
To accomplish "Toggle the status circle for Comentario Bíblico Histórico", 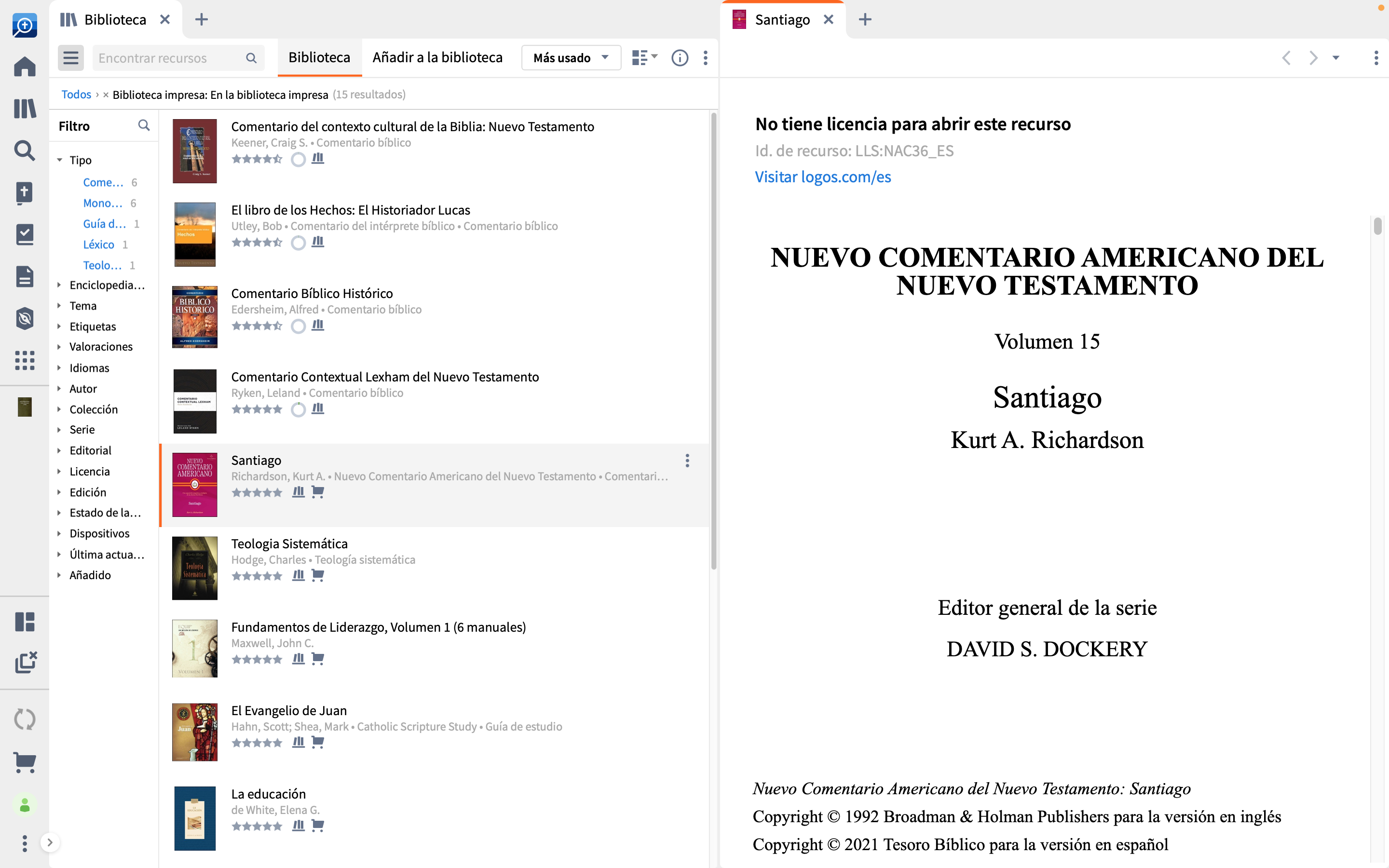I will click(x=298, y=326).
